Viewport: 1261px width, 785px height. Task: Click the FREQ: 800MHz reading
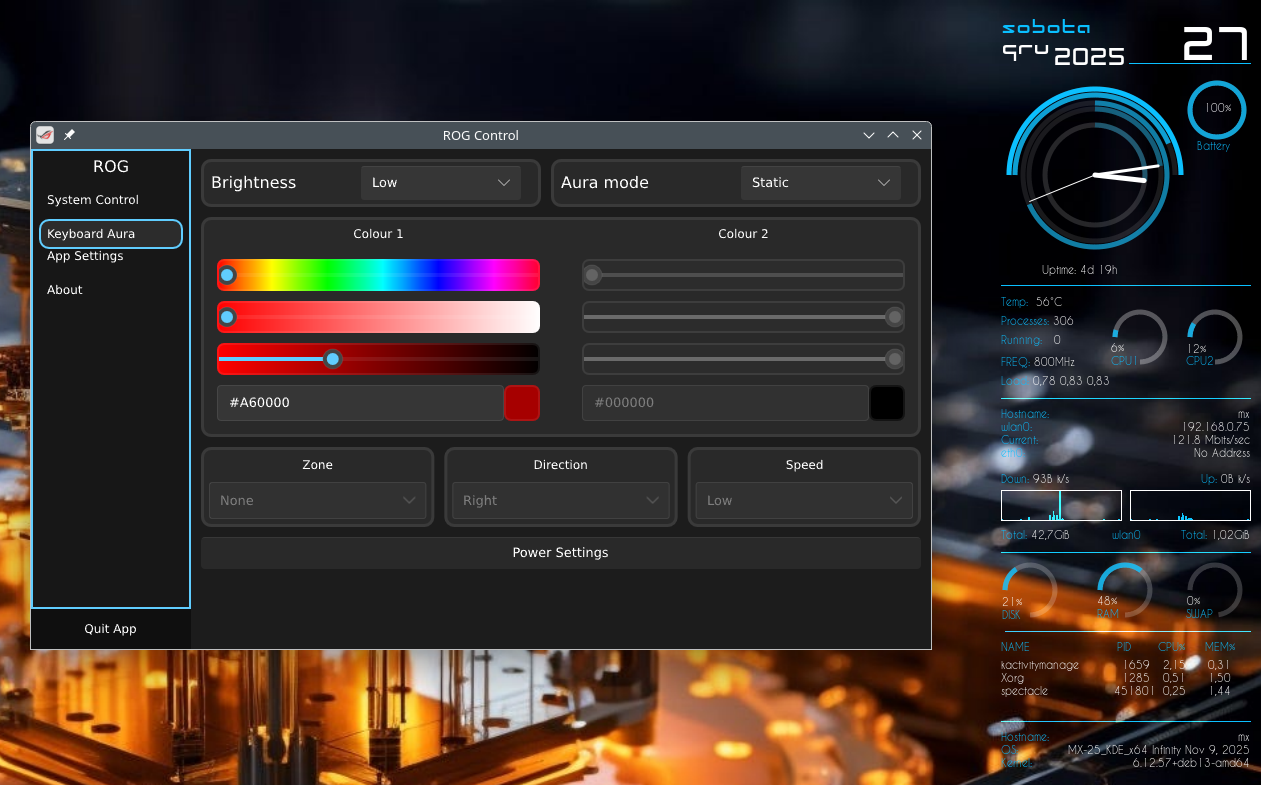[1037, 362]
